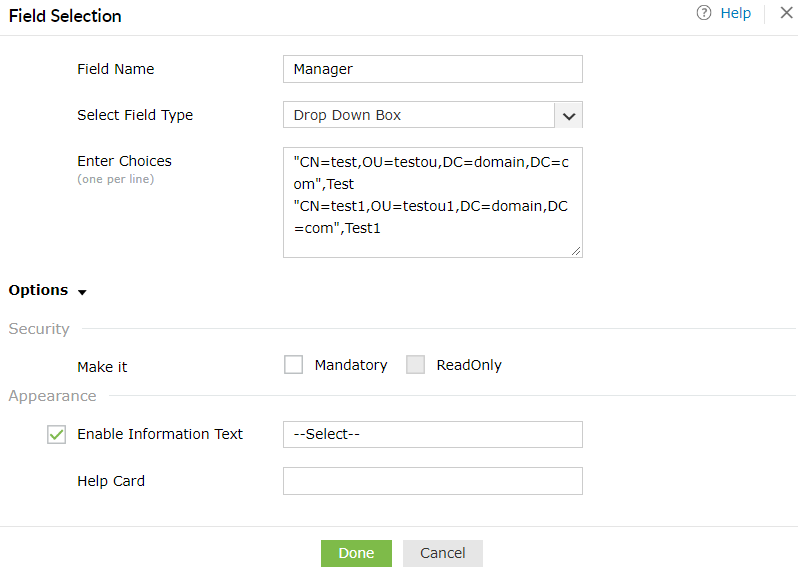Click the Help question mark icon

click(704, 14)
